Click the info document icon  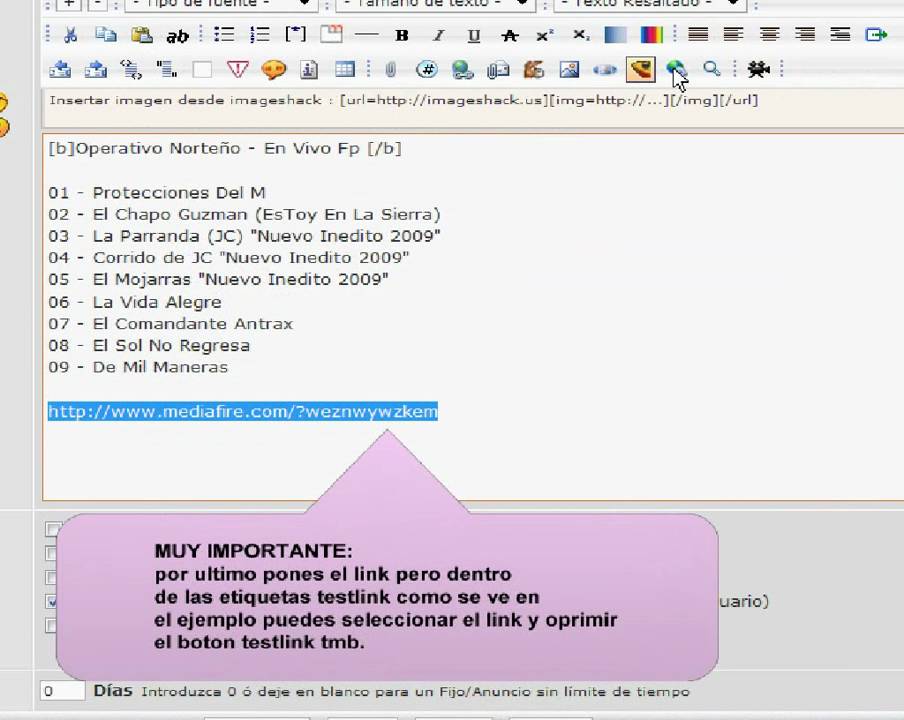coord(310,70)
